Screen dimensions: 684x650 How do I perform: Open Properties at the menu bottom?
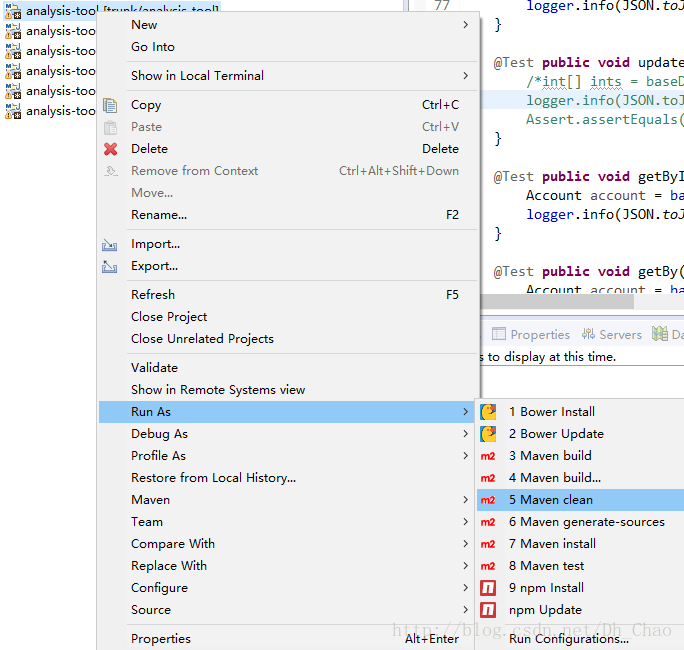pos(288,639)
